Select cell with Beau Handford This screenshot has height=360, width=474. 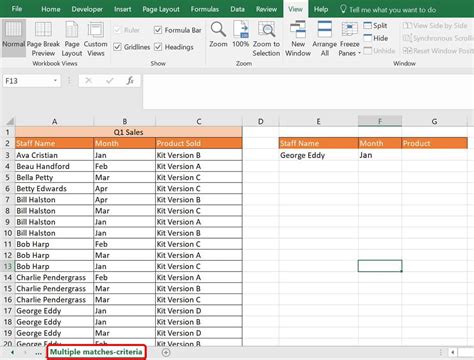click(x=54, y=166)
